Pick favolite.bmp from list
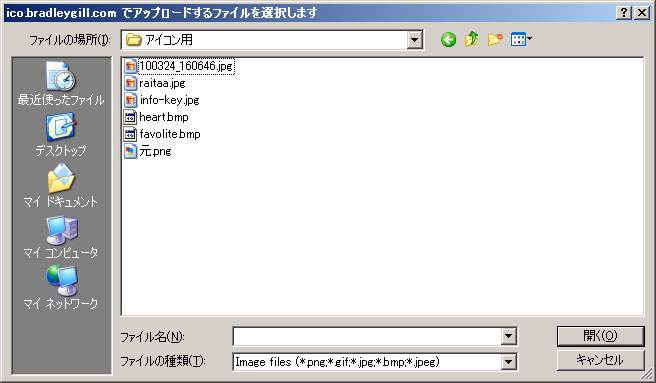Screen dimensions: 656x383 (163, 134)
